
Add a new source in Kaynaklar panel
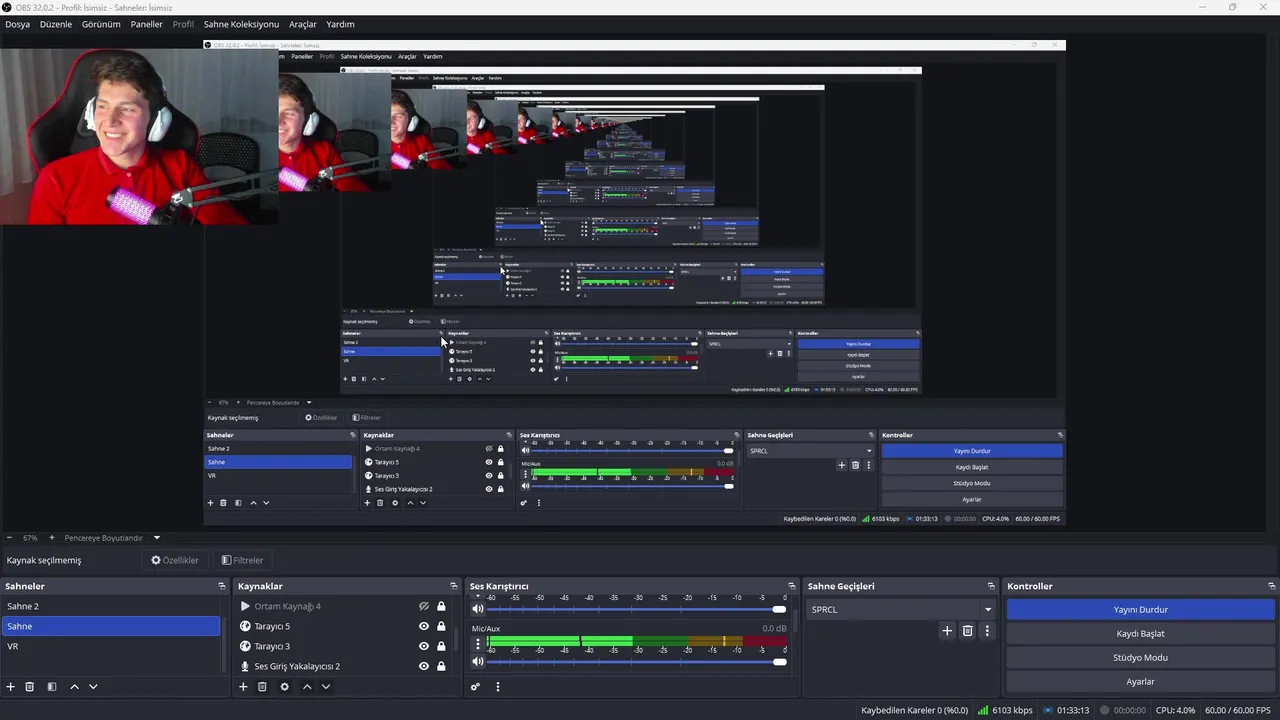coord(243,687)
